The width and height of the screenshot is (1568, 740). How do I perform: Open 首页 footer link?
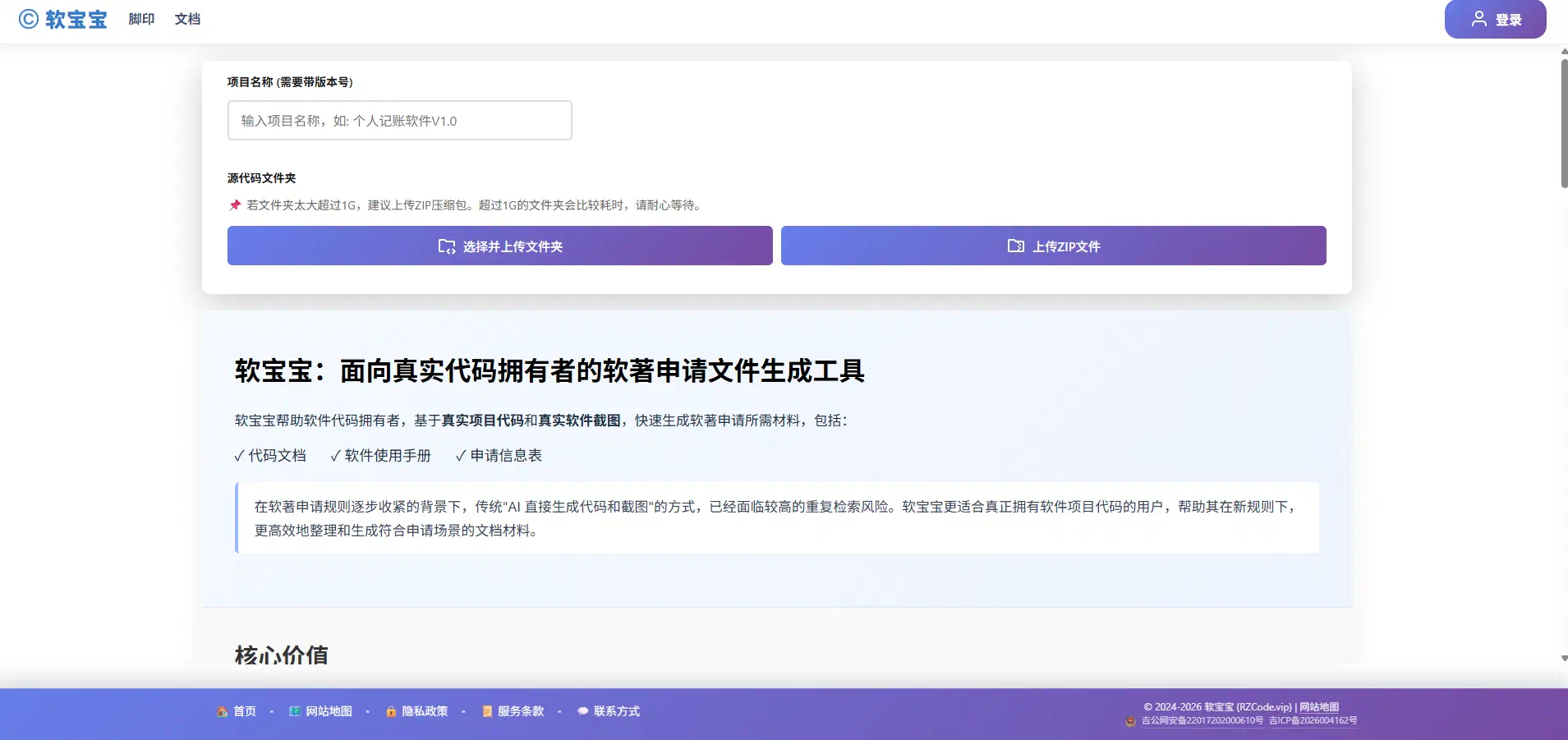coord(245,711)
